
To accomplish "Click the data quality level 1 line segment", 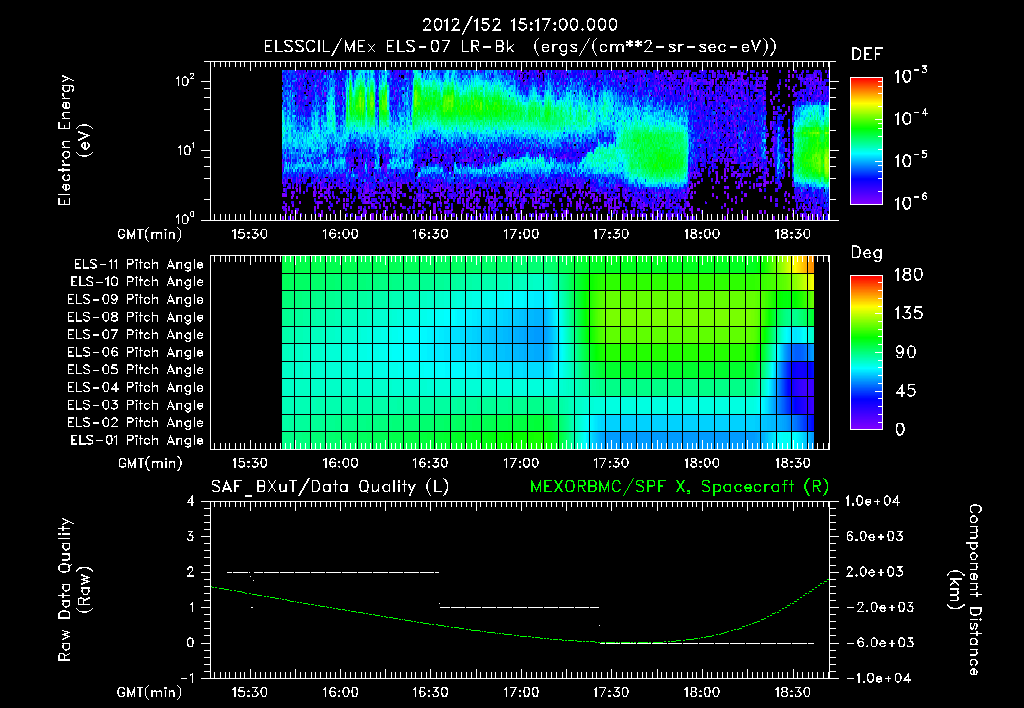I will click(519, 607).
